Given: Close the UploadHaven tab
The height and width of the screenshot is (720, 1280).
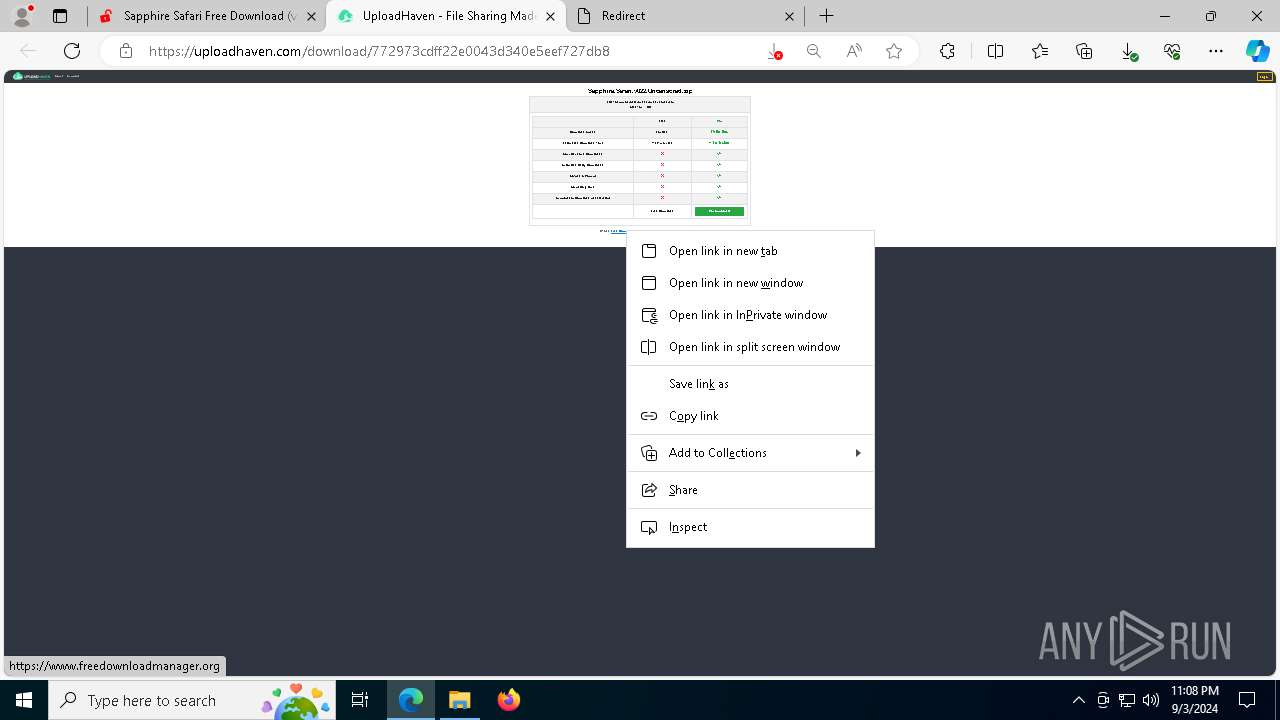Looking at the screenshot, I should pyautogui.click(x=551, y=16).
